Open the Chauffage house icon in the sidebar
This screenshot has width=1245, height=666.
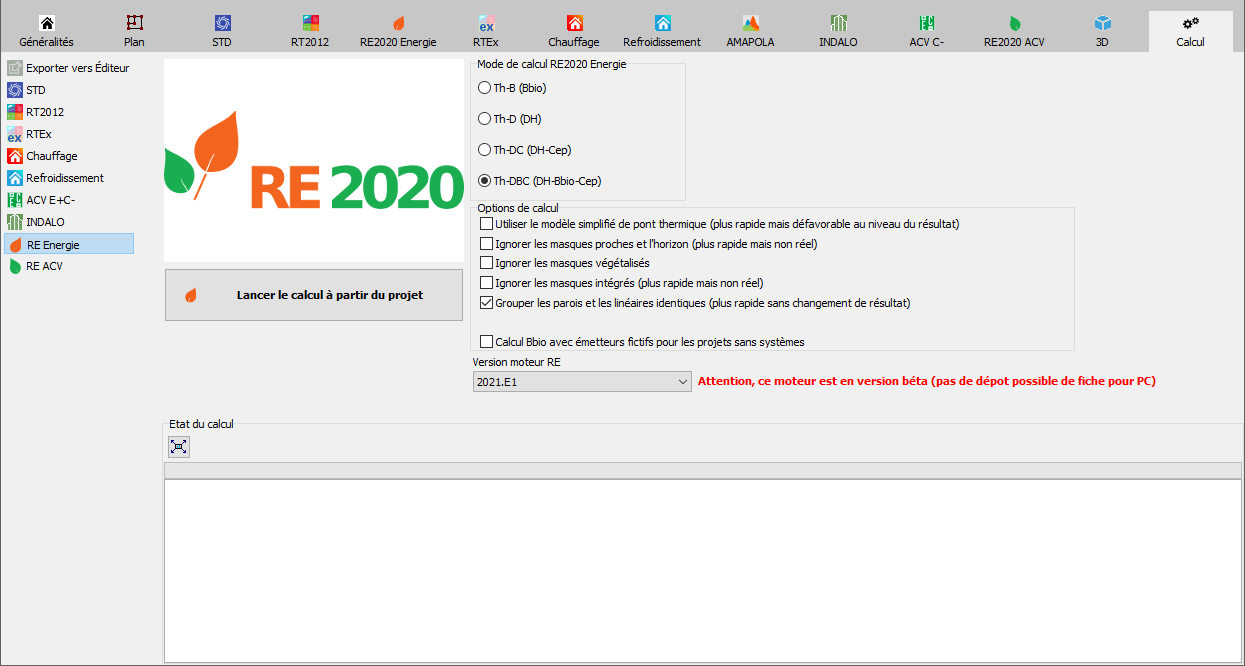pyautogui.click(x=15, y=156)
